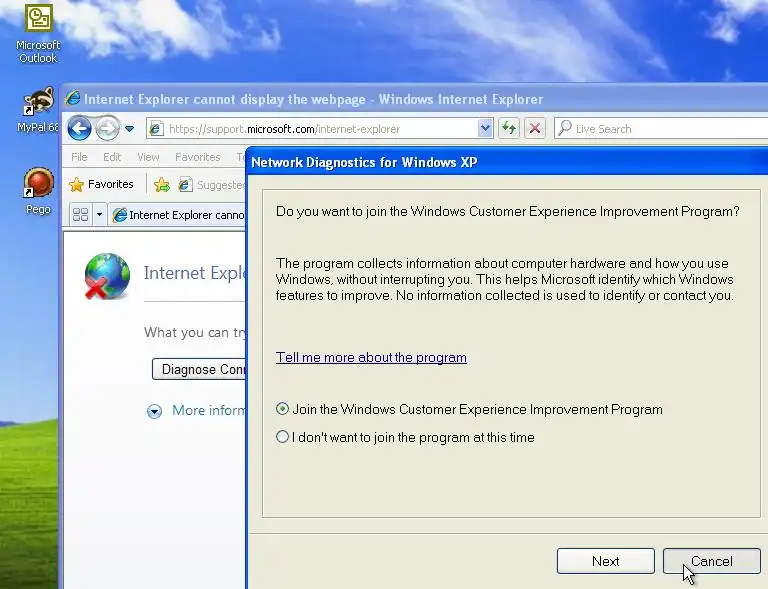The height and width of the screenshot is (589, 768).
Task: Click the globe error icon on page
Action: coord(107,276)
